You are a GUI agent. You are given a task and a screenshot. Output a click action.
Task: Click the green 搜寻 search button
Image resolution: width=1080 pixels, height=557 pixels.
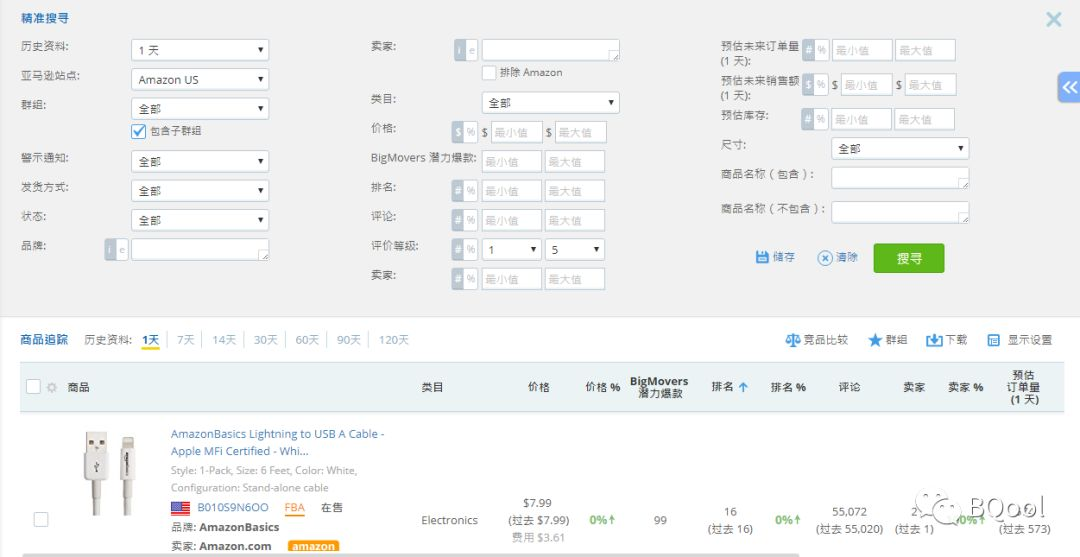tap(908, 258)
